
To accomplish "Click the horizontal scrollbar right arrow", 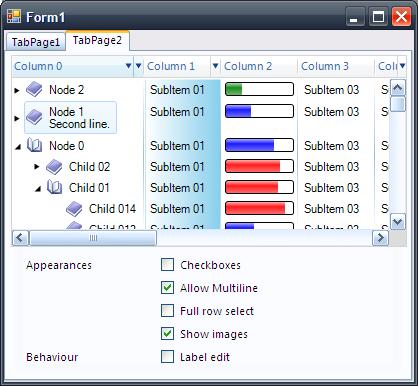I will coord(380,238).
